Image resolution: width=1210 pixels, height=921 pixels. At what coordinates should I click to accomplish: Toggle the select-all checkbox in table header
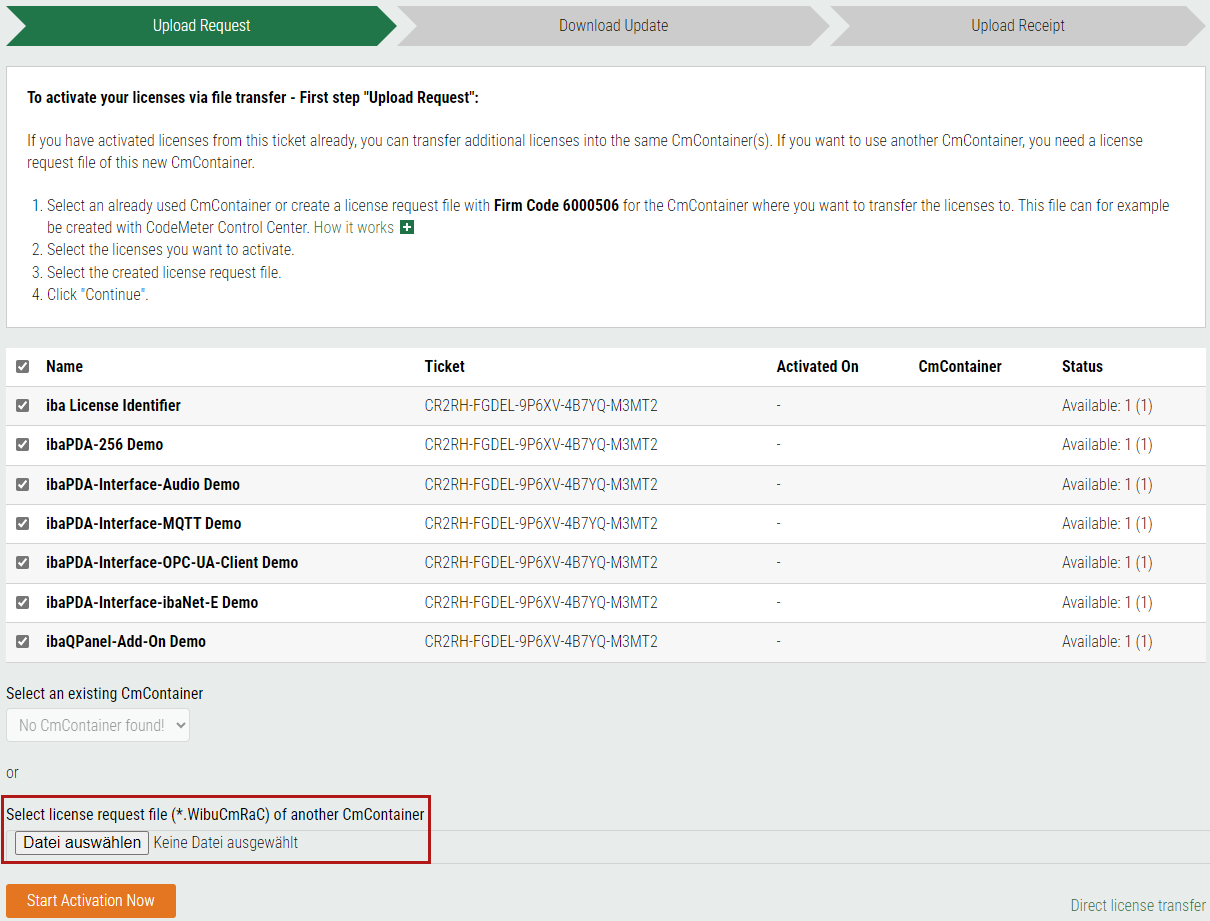coord(23,367)
